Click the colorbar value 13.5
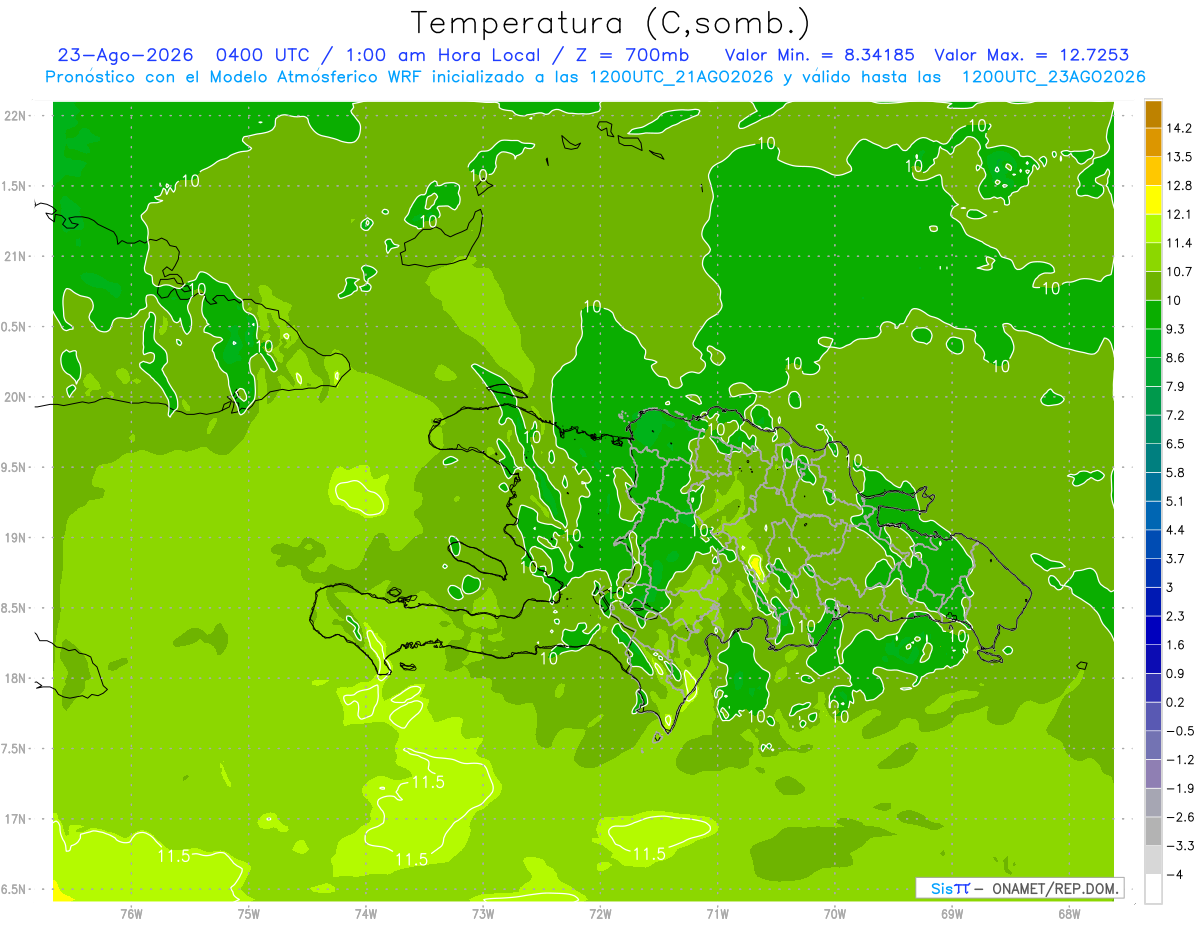Screen dimensions: 1200x927 (x=1179, y=157)
